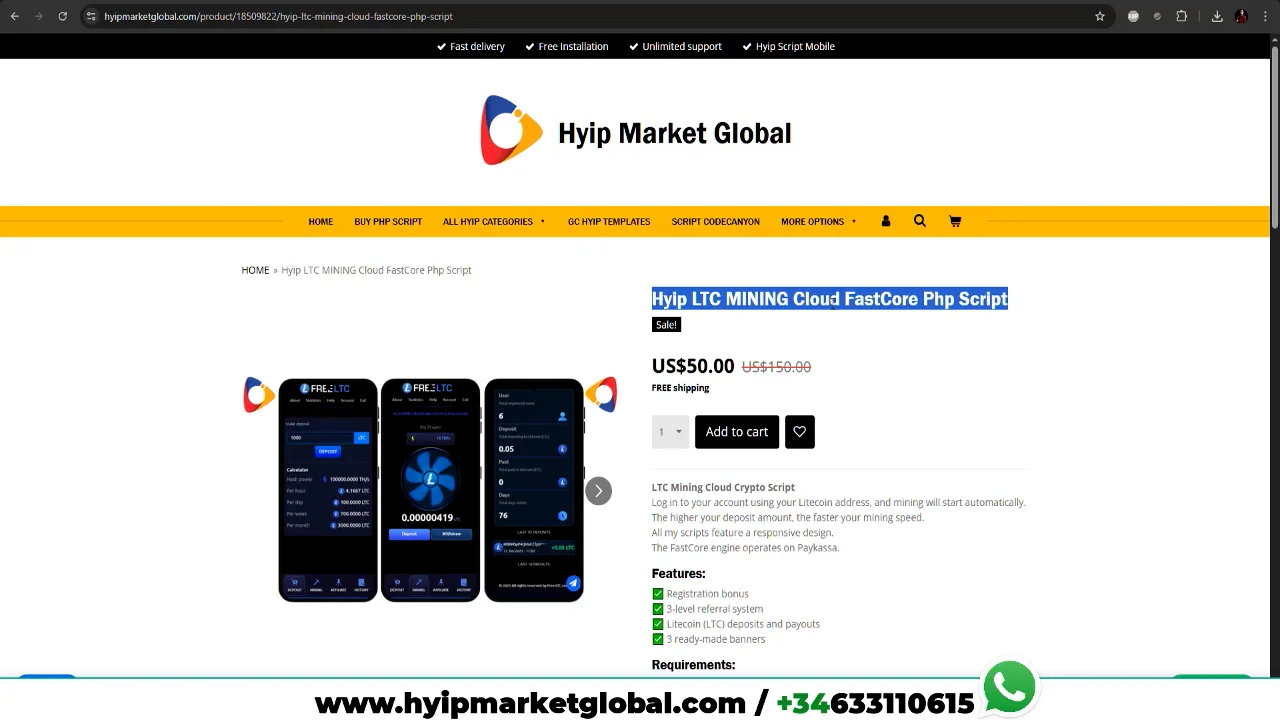Screen dimensions: 1280x720
Task: Open the user account icon in navbar
Action: 885,221
